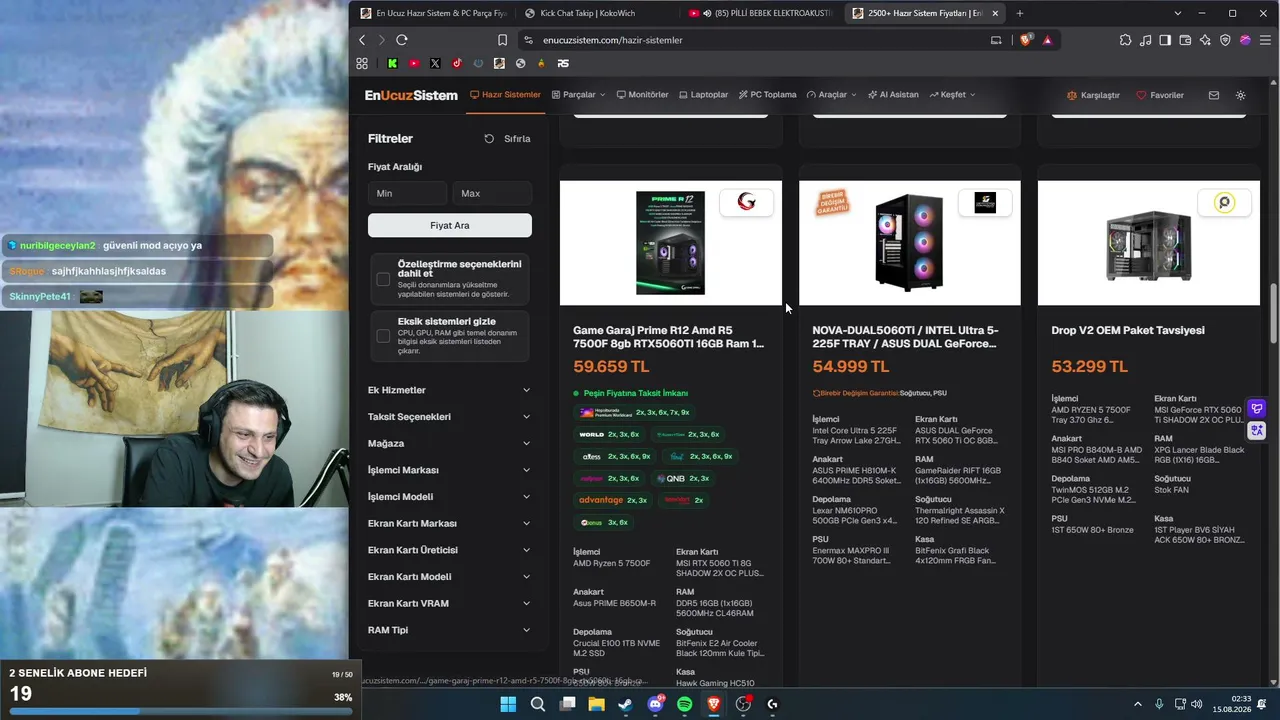Enable 'Eksik sistemleri gizle' checkbox
This screenshot has height=720, width=1280.
tap(383, 336)
